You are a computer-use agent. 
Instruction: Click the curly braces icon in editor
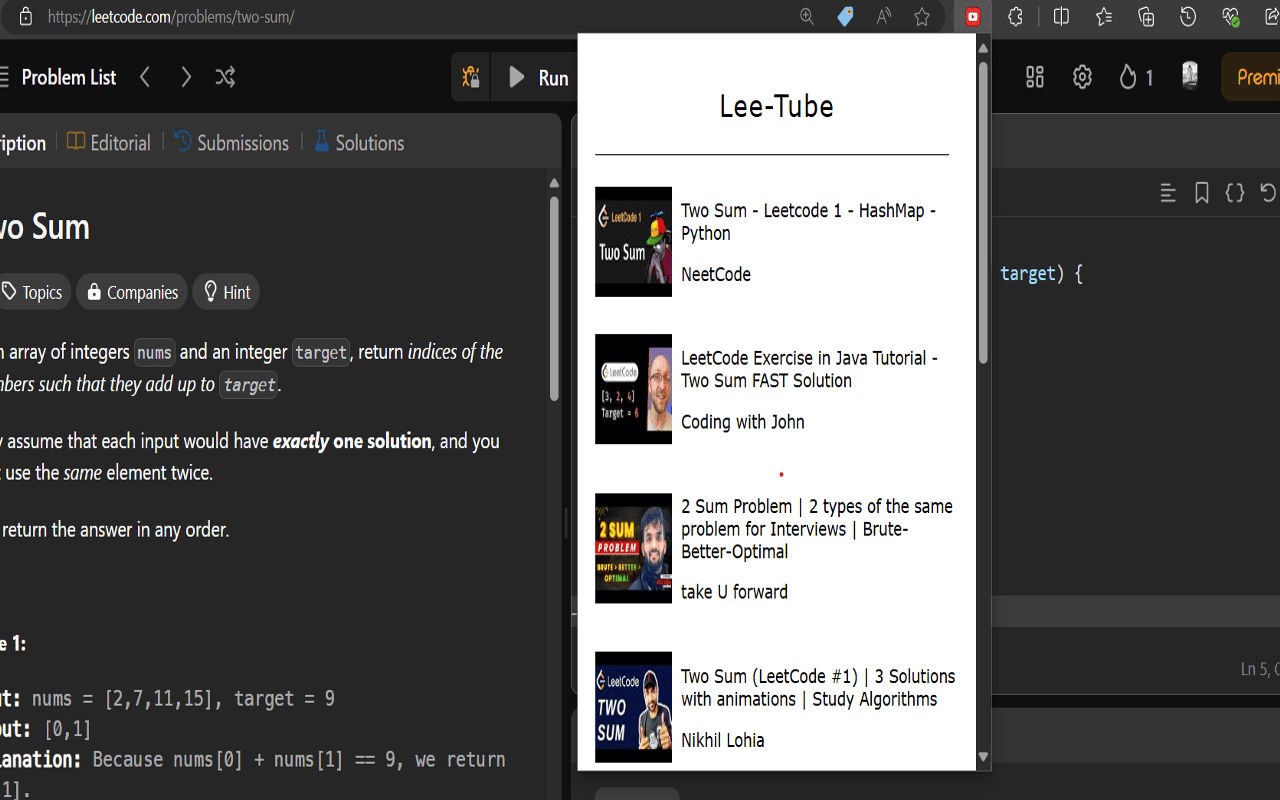tap(1235, 193)
